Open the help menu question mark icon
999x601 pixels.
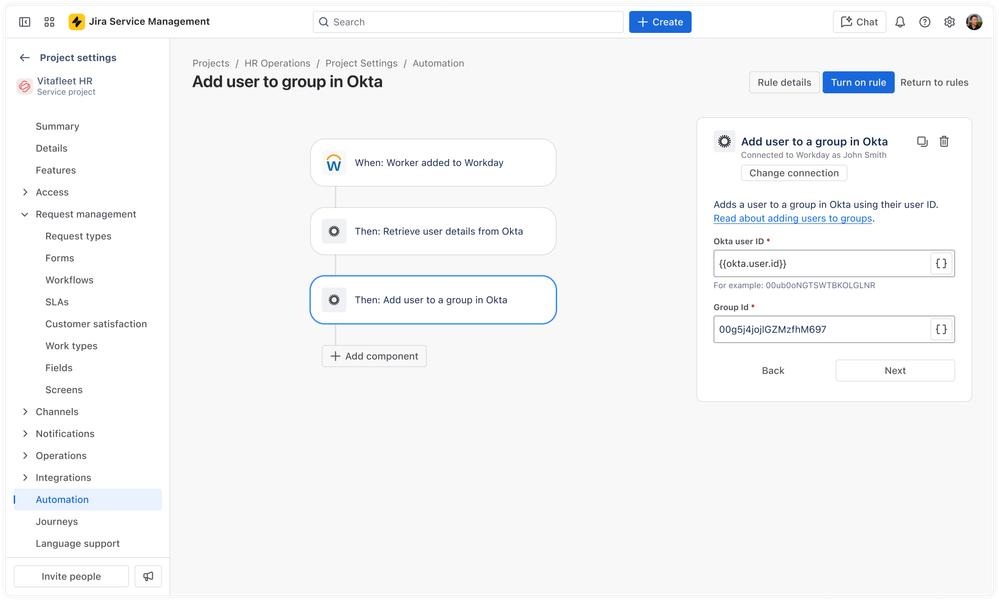click(925, 21)
